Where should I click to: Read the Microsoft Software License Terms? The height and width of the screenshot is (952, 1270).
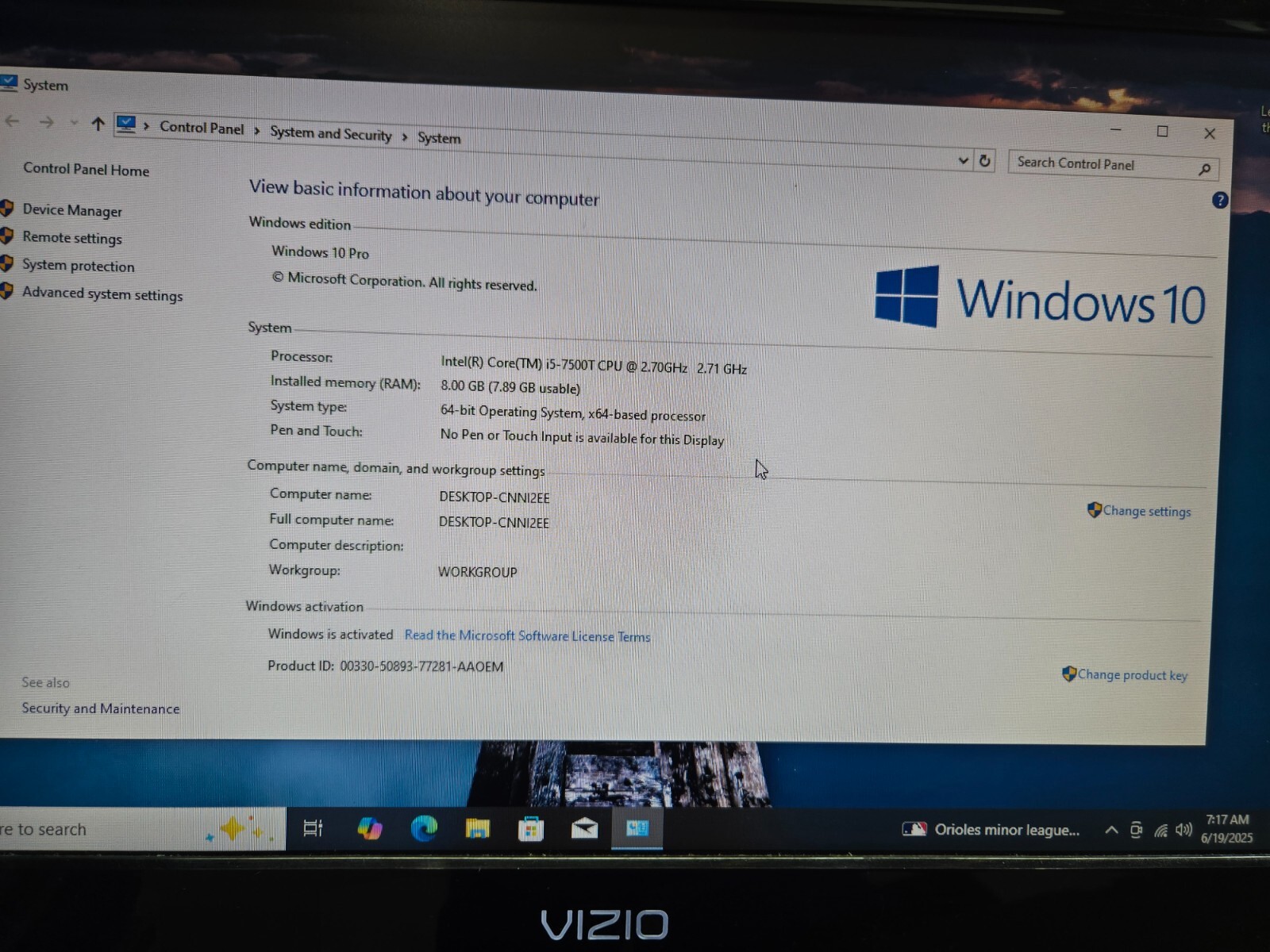click(527, 635)
